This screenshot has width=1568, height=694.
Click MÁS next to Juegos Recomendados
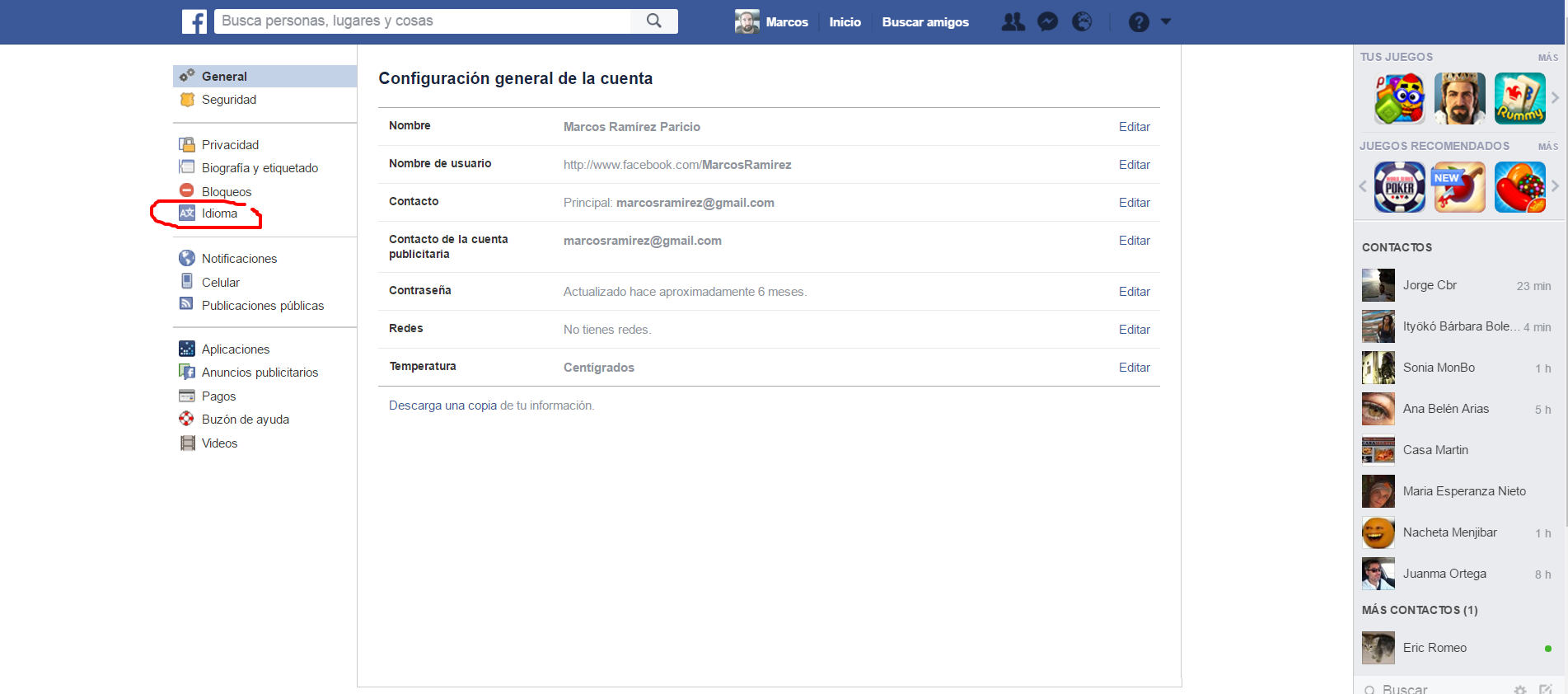click(1547, 147)
